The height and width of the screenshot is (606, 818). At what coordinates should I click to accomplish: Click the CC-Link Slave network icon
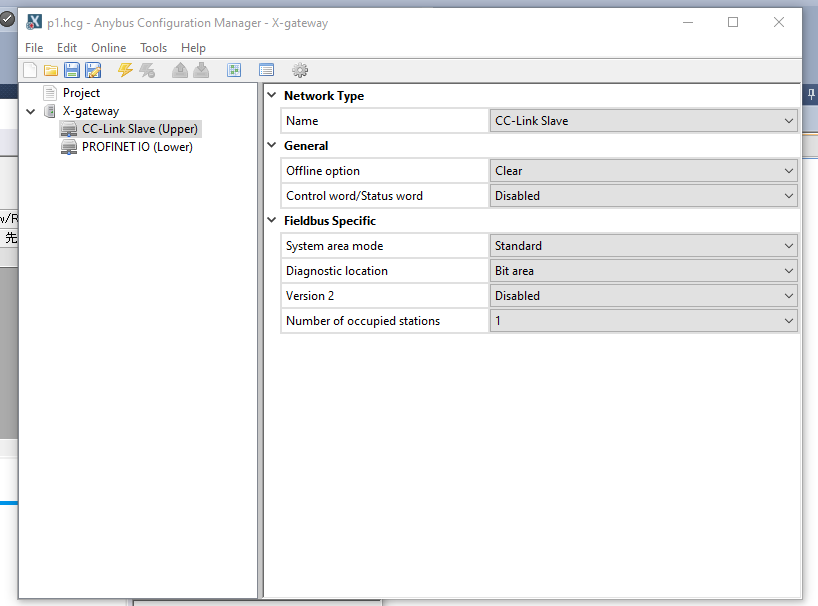[69, 129]
